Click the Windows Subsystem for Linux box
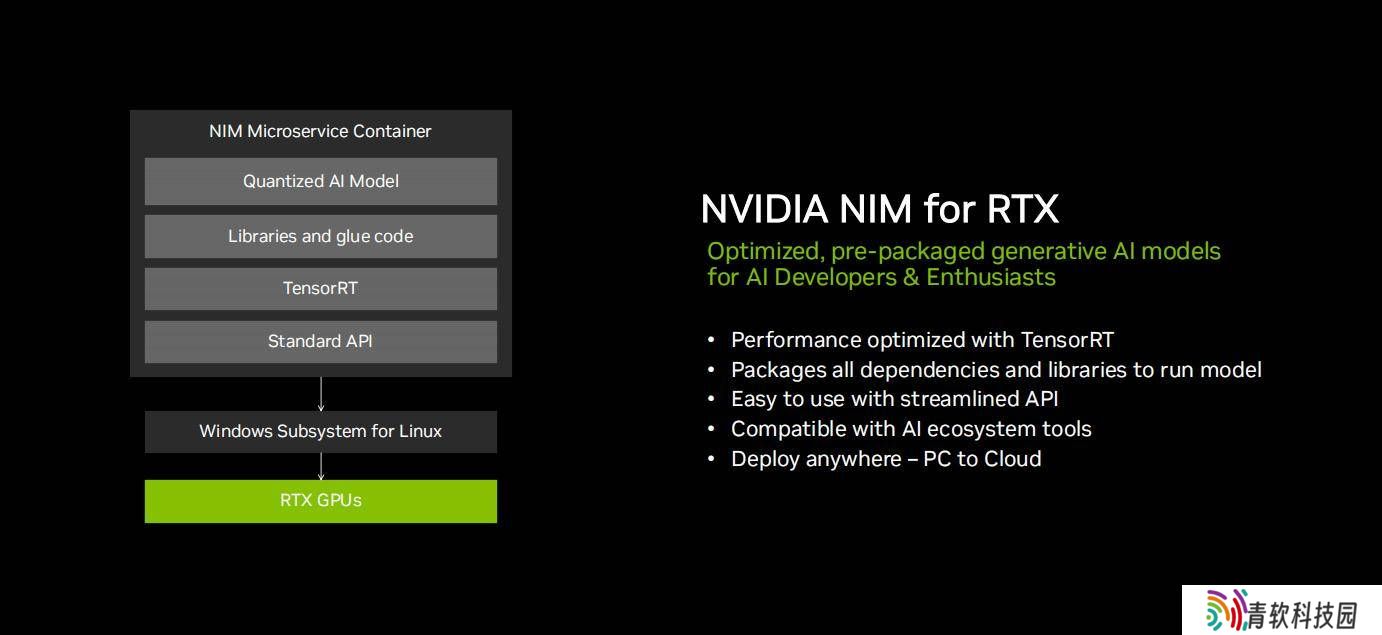 tap(321, 431)
